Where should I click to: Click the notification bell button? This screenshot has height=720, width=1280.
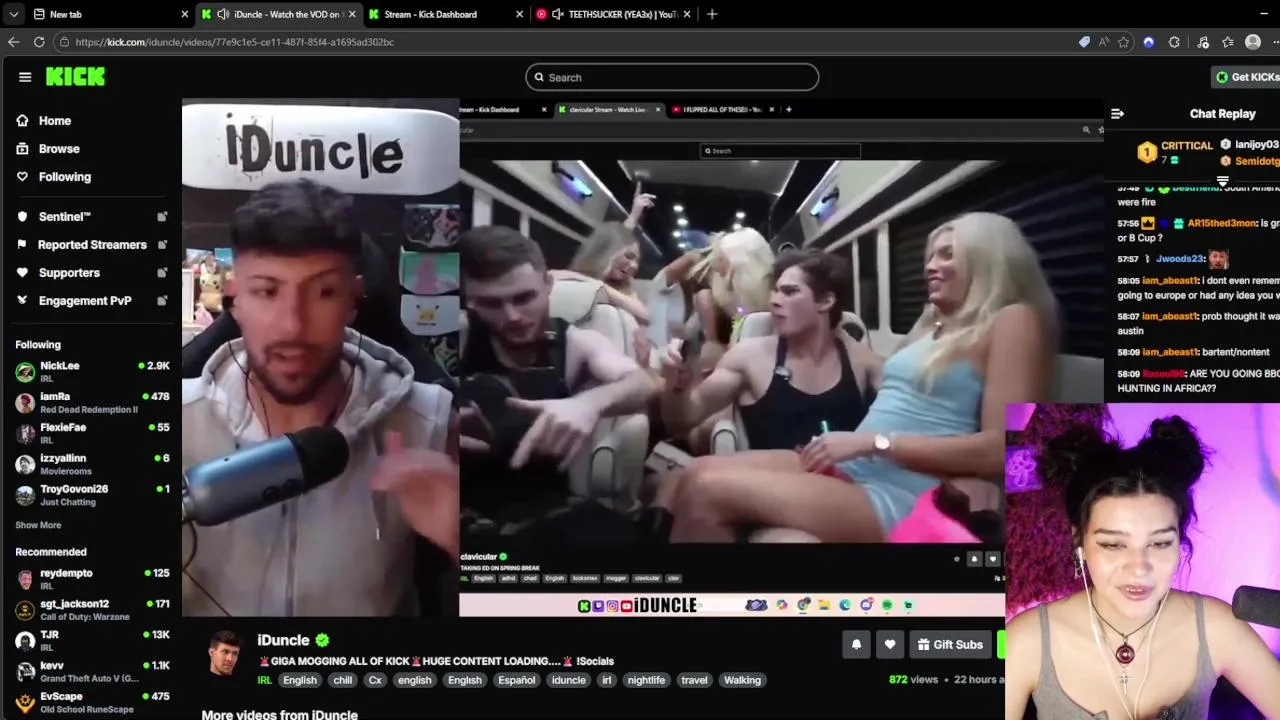(856, 645)
